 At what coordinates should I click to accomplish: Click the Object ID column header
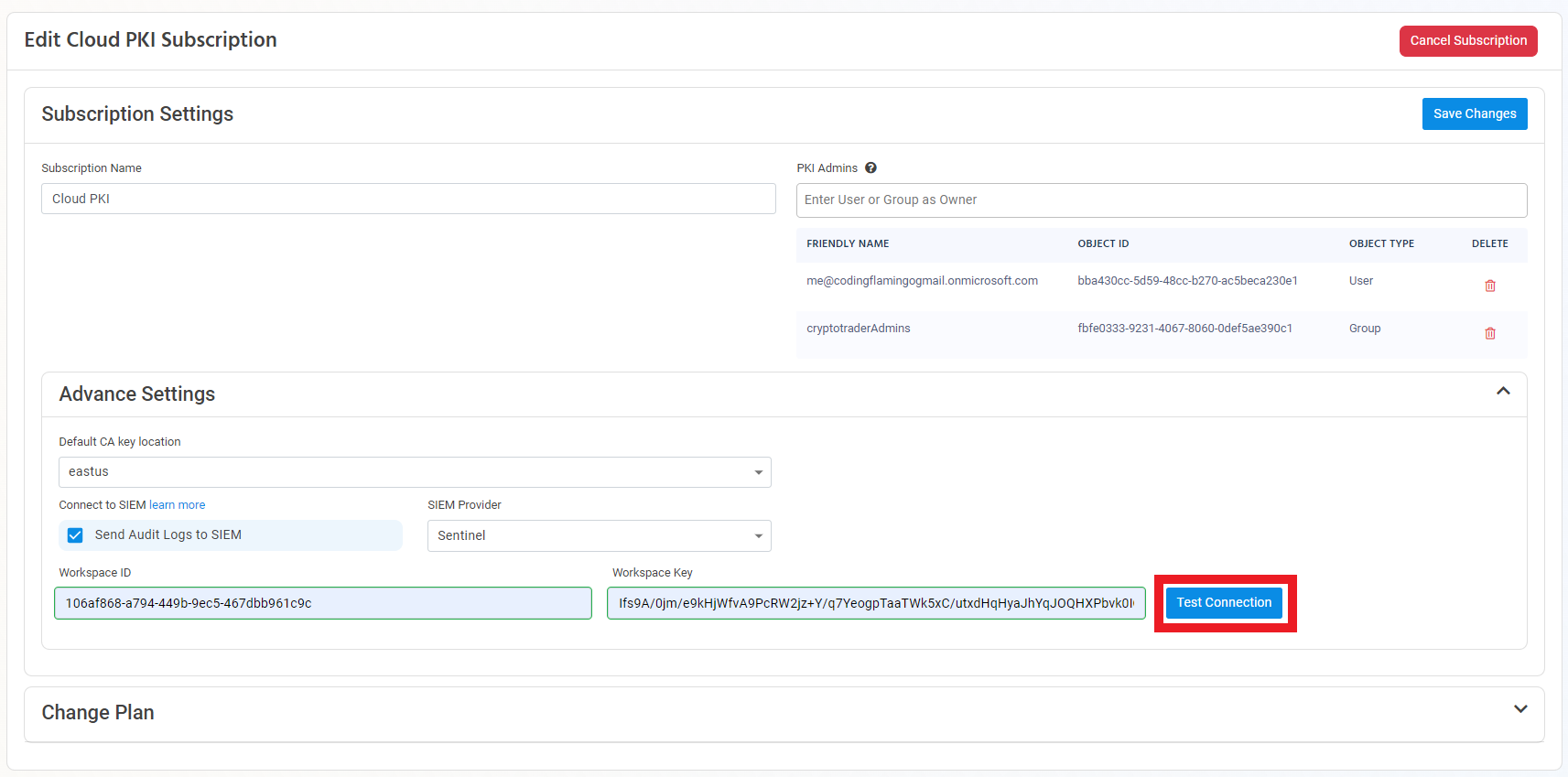1103,243
